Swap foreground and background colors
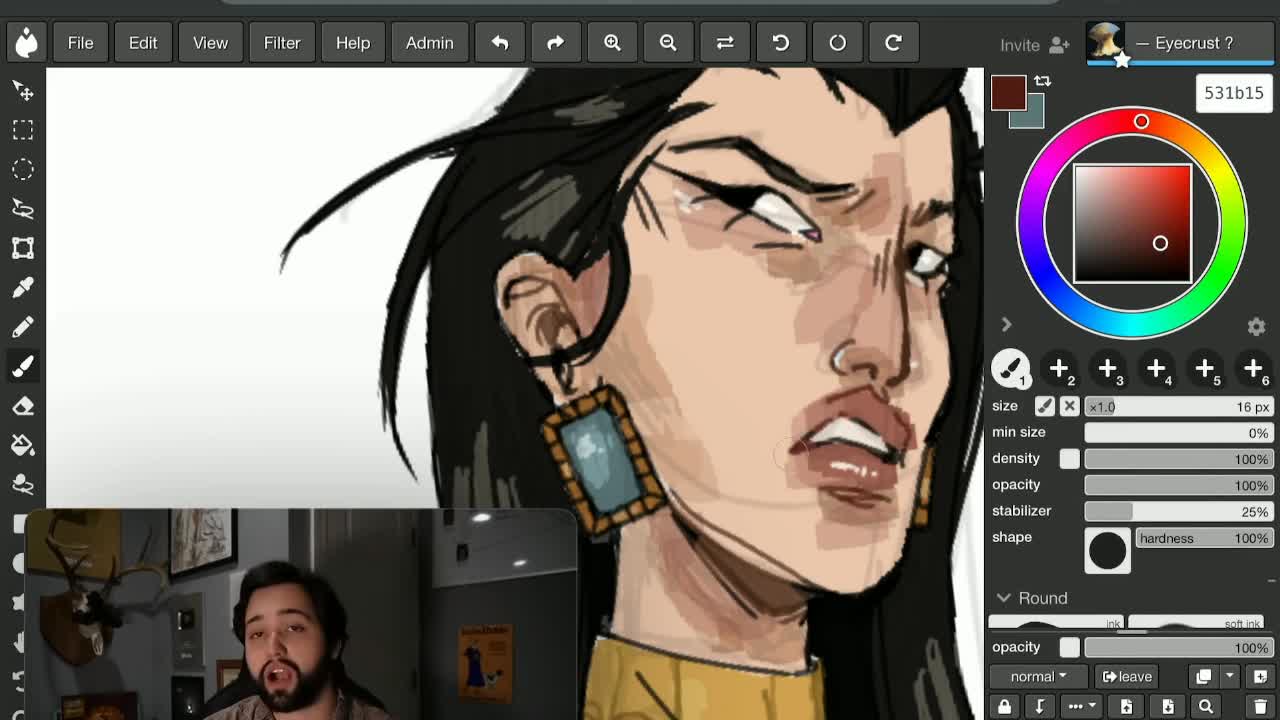1280x720 pixels. click(x=1042, y=81)
